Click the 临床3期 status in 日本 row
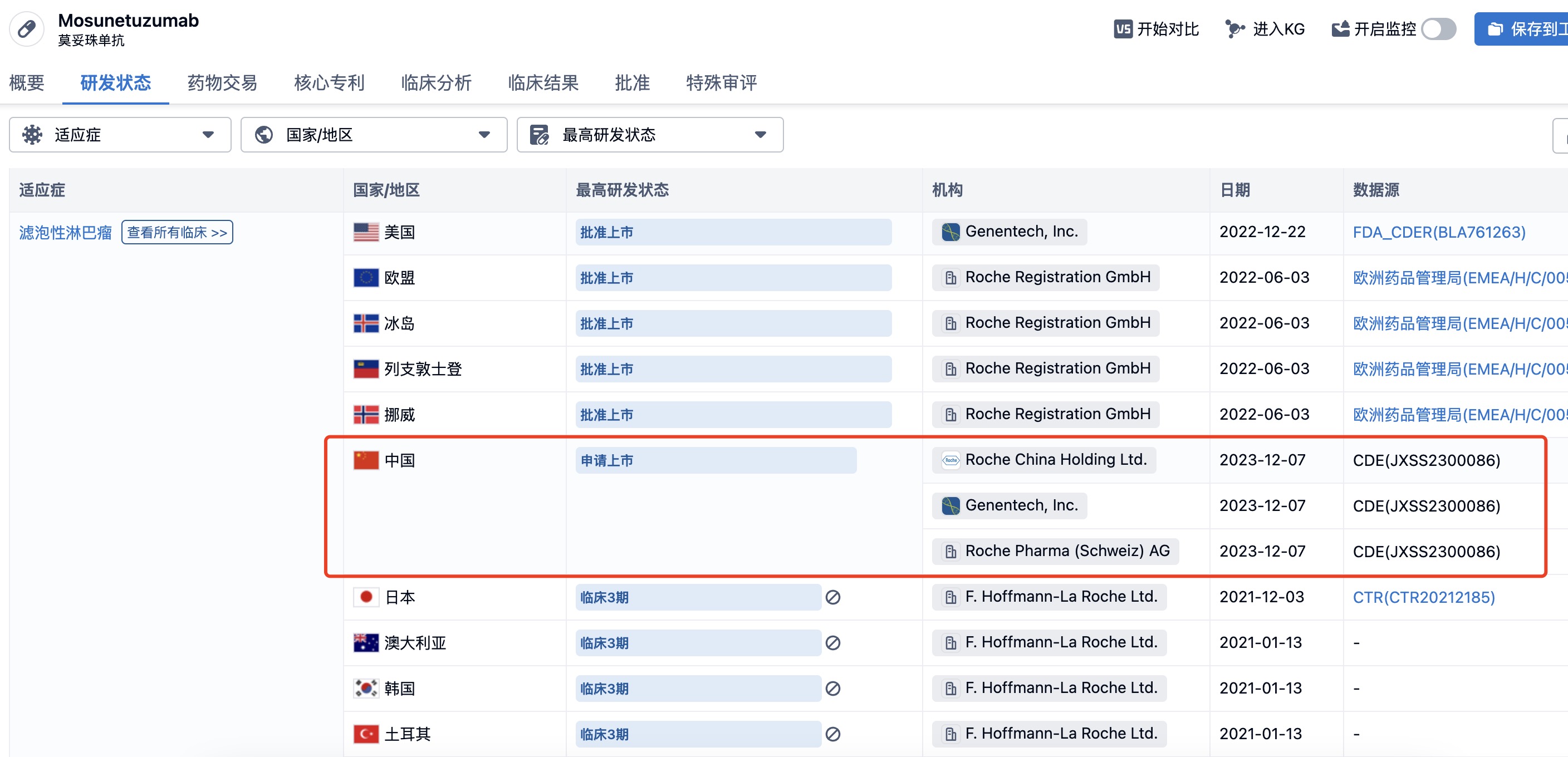1568x757 pixels. 698,597
